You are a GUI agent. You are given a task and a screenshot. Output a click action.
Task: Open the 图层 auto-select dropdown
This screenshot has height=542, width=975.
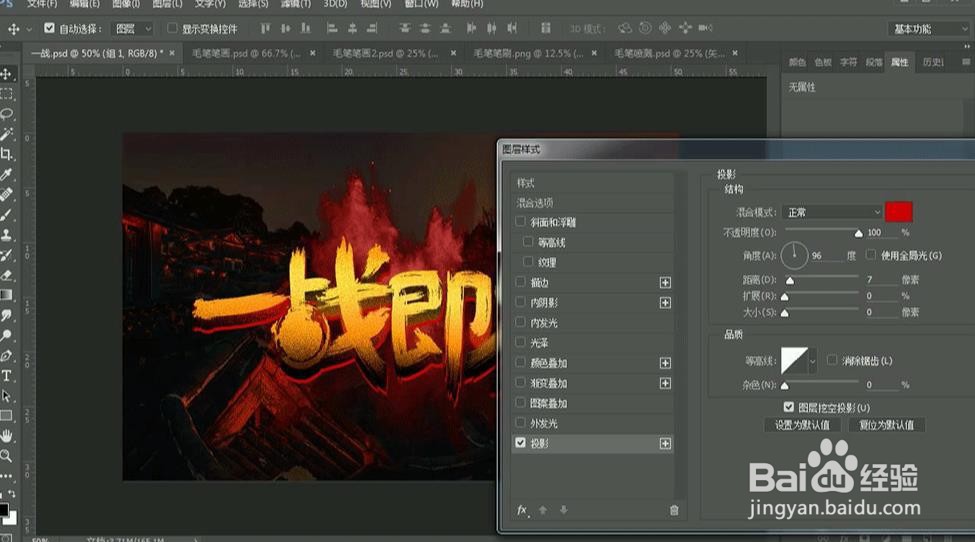tap(133, 29)
